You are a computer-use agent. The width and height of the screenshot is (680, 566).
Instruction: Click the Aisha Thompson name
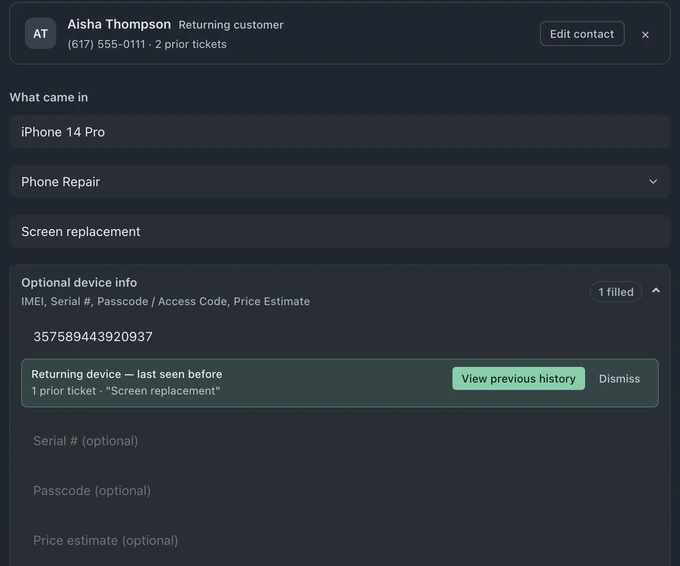[119, 24]
